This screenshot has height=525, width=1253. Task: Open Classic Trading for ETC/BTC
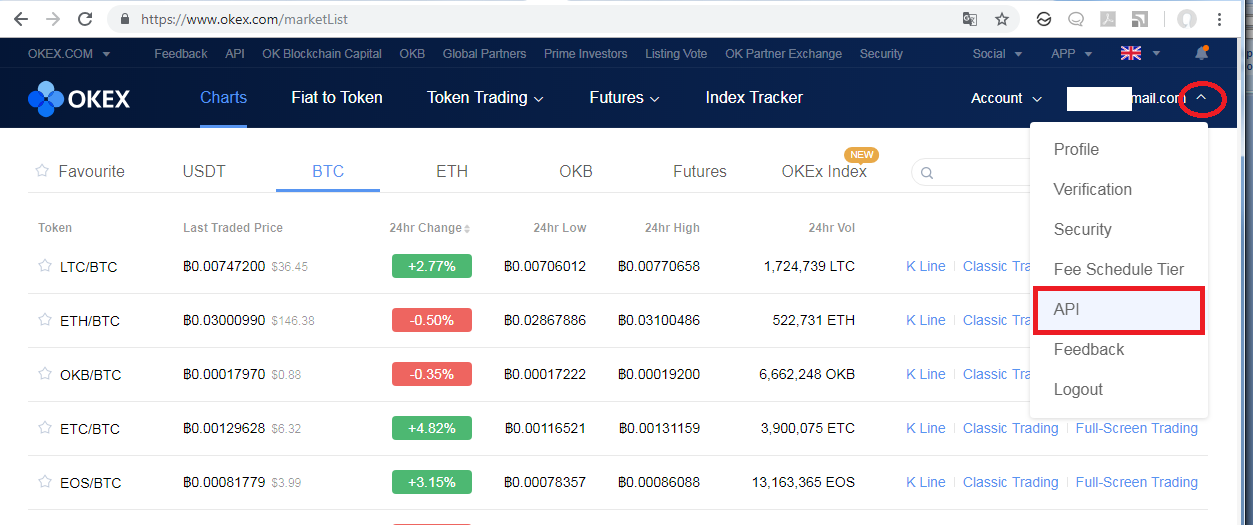pyautogui.click(x=1010, y=428)
